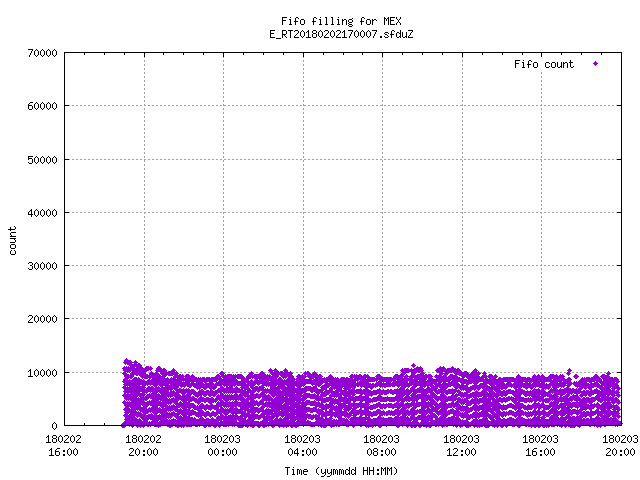Click the x-axis tick 180203 00:00
The height and width of the screenshot is (480, 640).
(x=222, y=445)
